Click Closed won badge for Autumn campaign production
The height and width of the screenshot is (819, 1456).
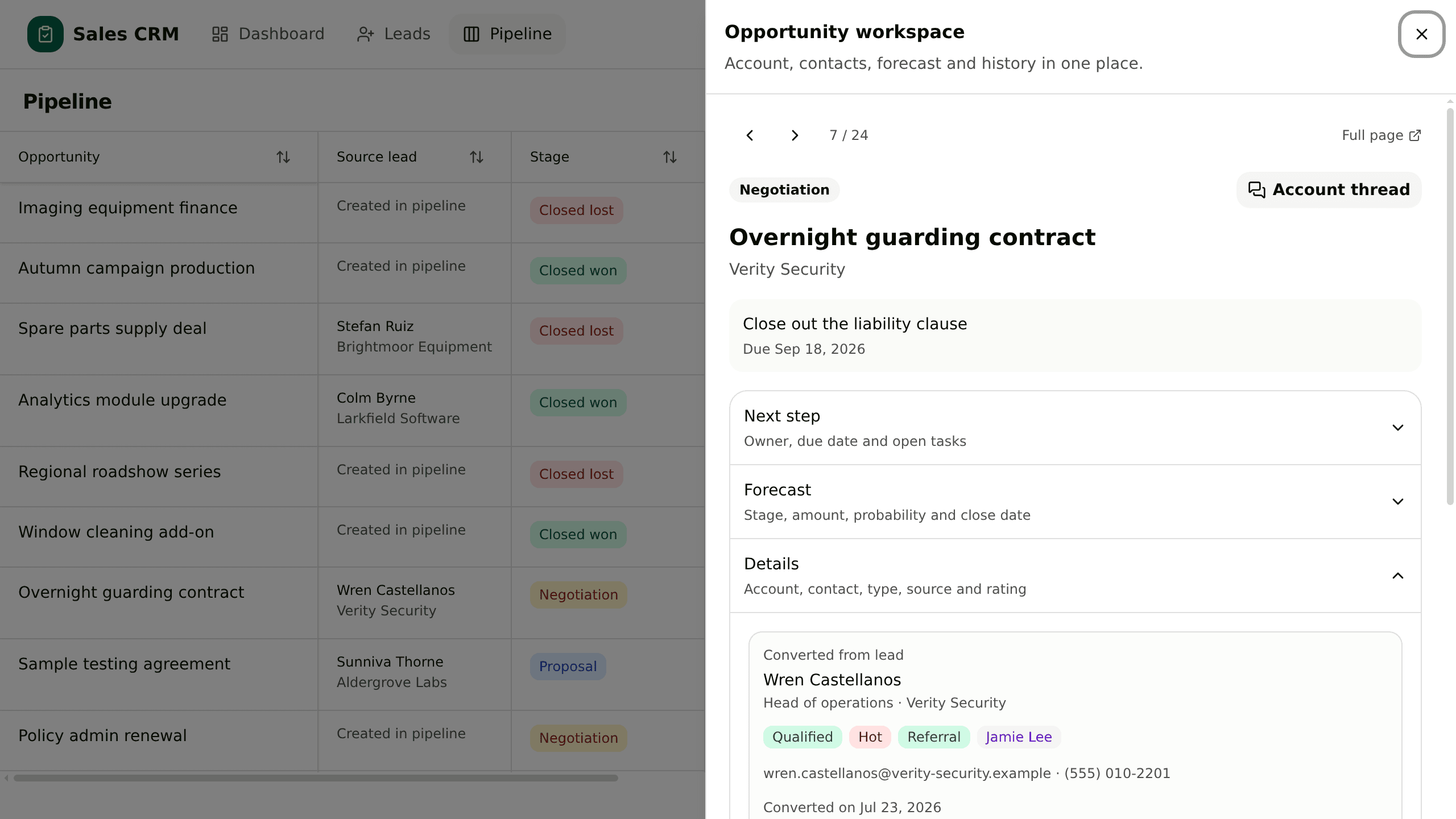pos(578,271)
